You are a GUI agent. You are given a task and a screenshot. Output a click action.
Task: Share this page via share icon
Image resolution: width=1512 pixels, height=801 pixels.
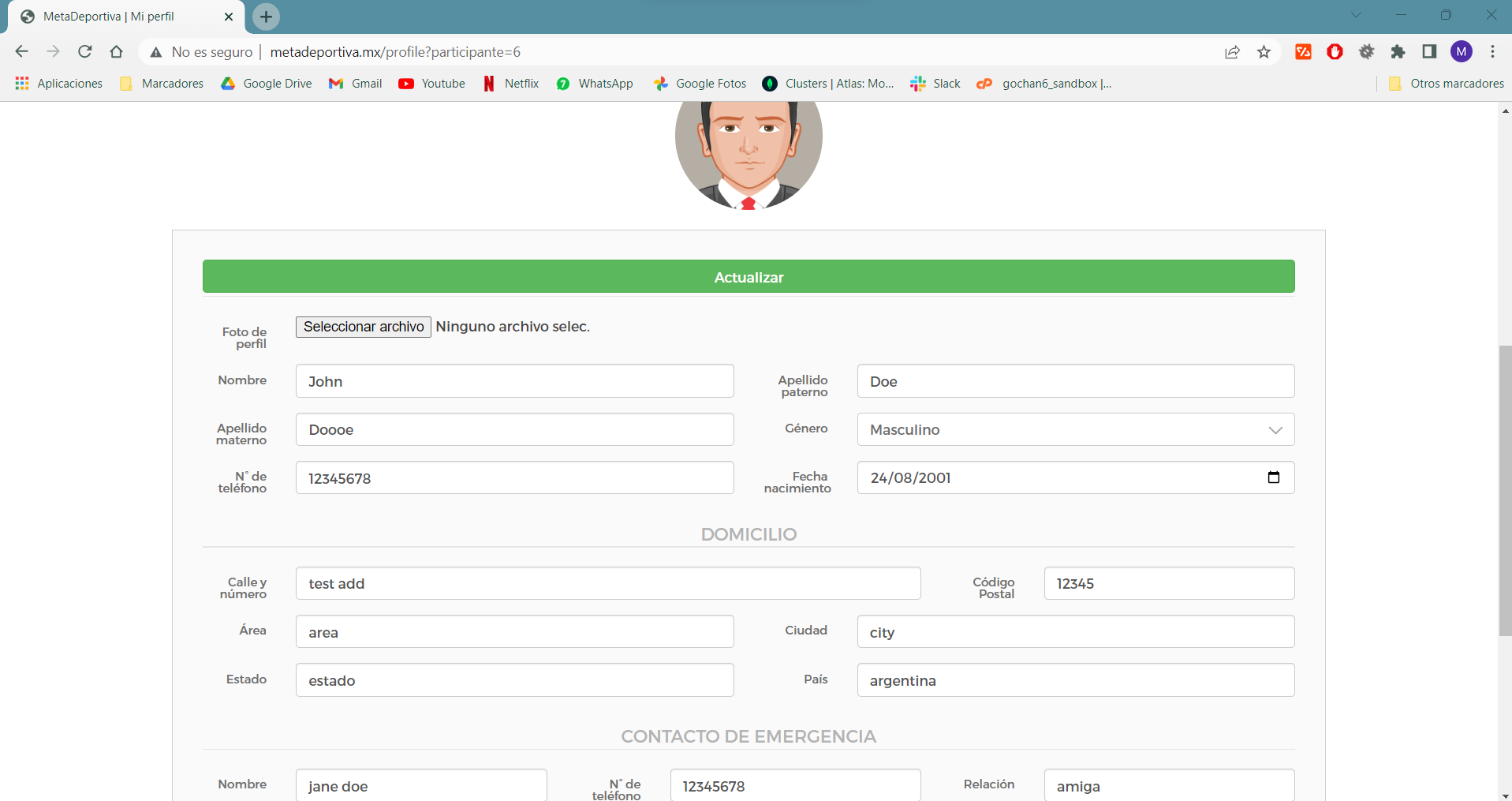(x=1232, y=52)
